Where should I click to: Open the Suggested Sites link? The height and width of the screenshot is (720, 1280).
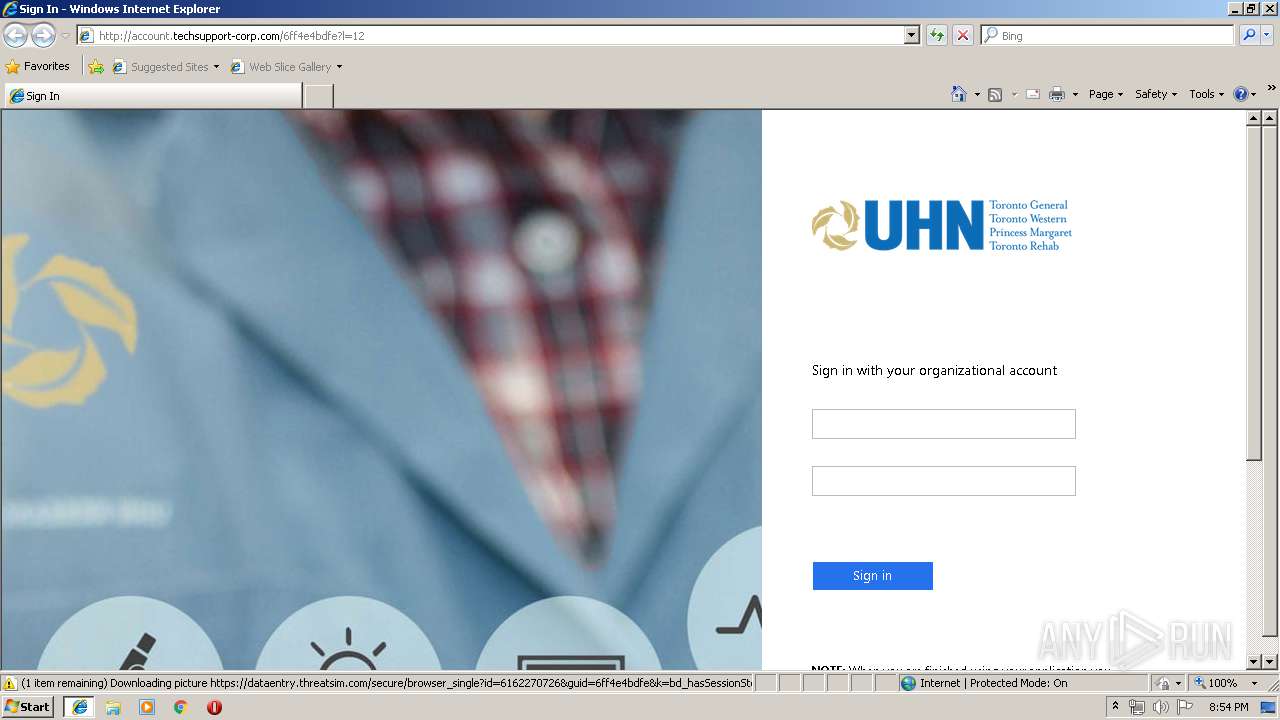(165, 67)
